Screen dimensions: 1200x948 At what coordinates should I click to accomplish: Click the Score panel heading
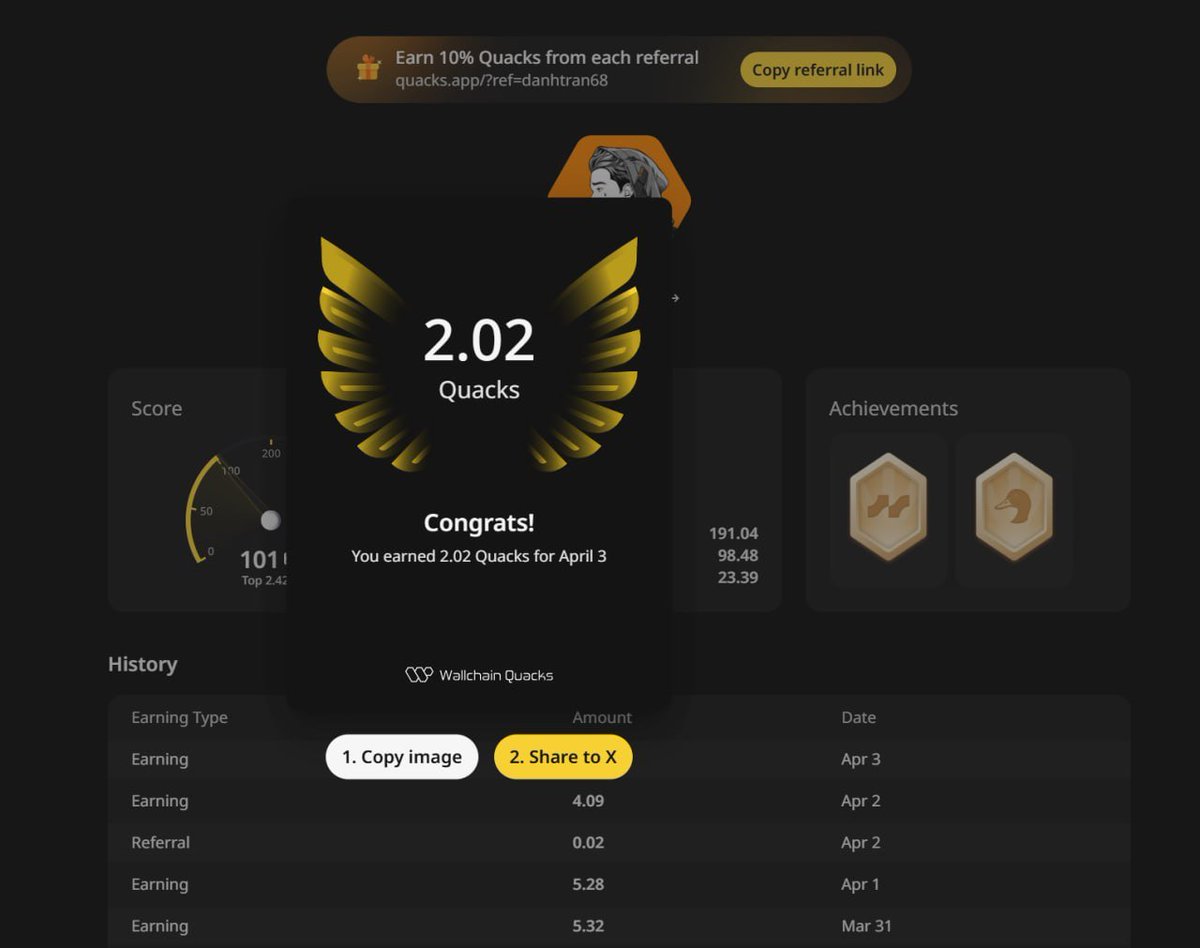(x=157, y=408)
